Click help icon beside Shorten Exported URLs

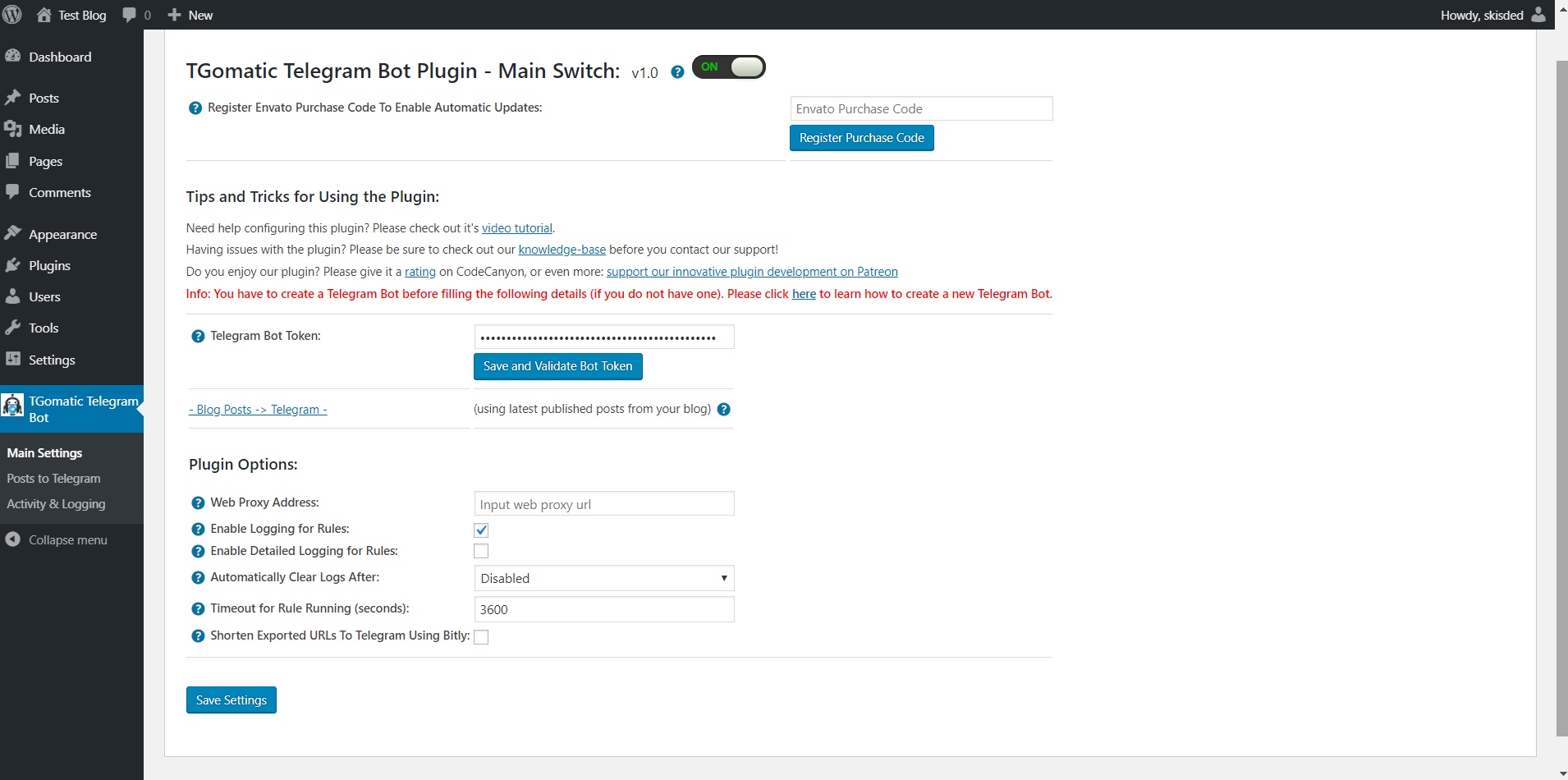[198, 636]
